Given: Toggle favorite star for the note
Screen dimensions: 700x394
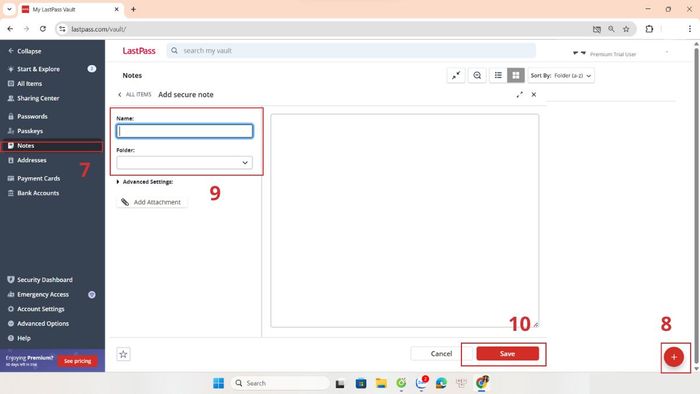Looking at the screenshot, I should pyautogui.click(x=123, y=354).
